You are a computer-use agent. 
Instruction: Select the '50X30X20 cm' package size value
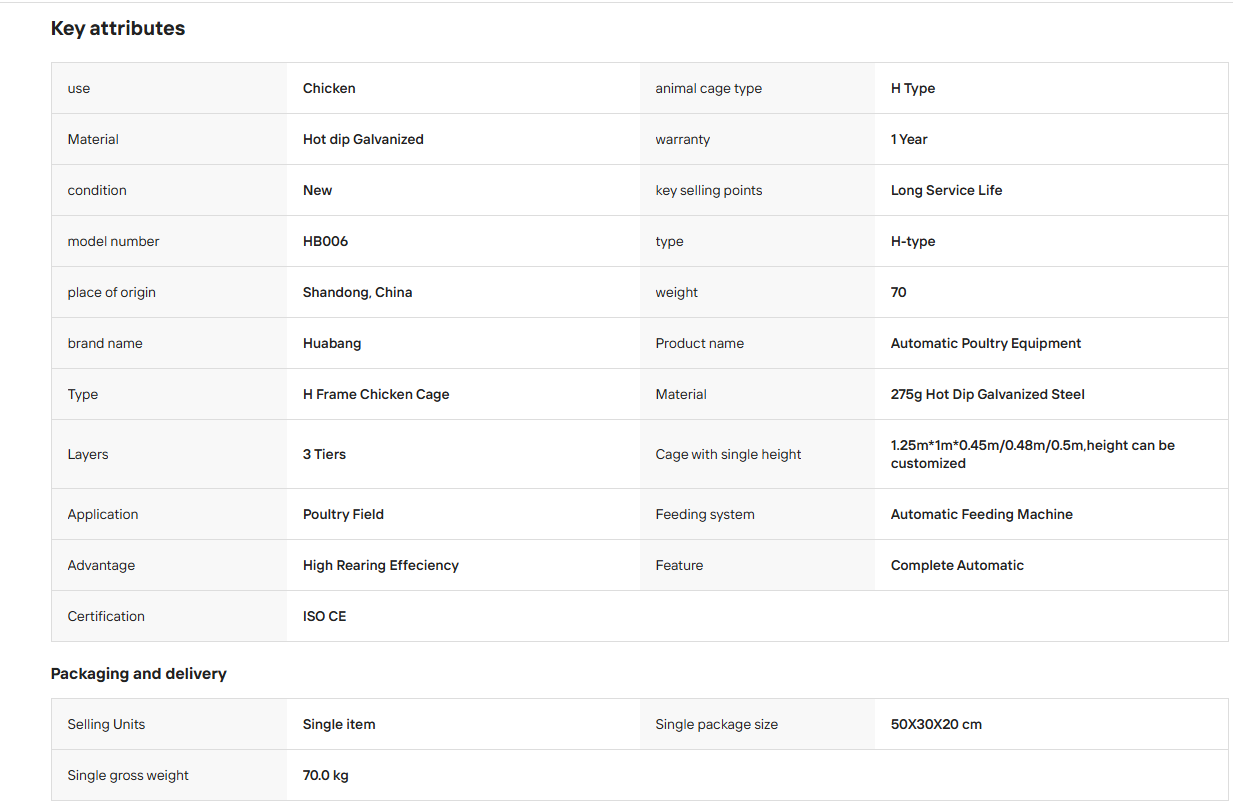[936, 724]
